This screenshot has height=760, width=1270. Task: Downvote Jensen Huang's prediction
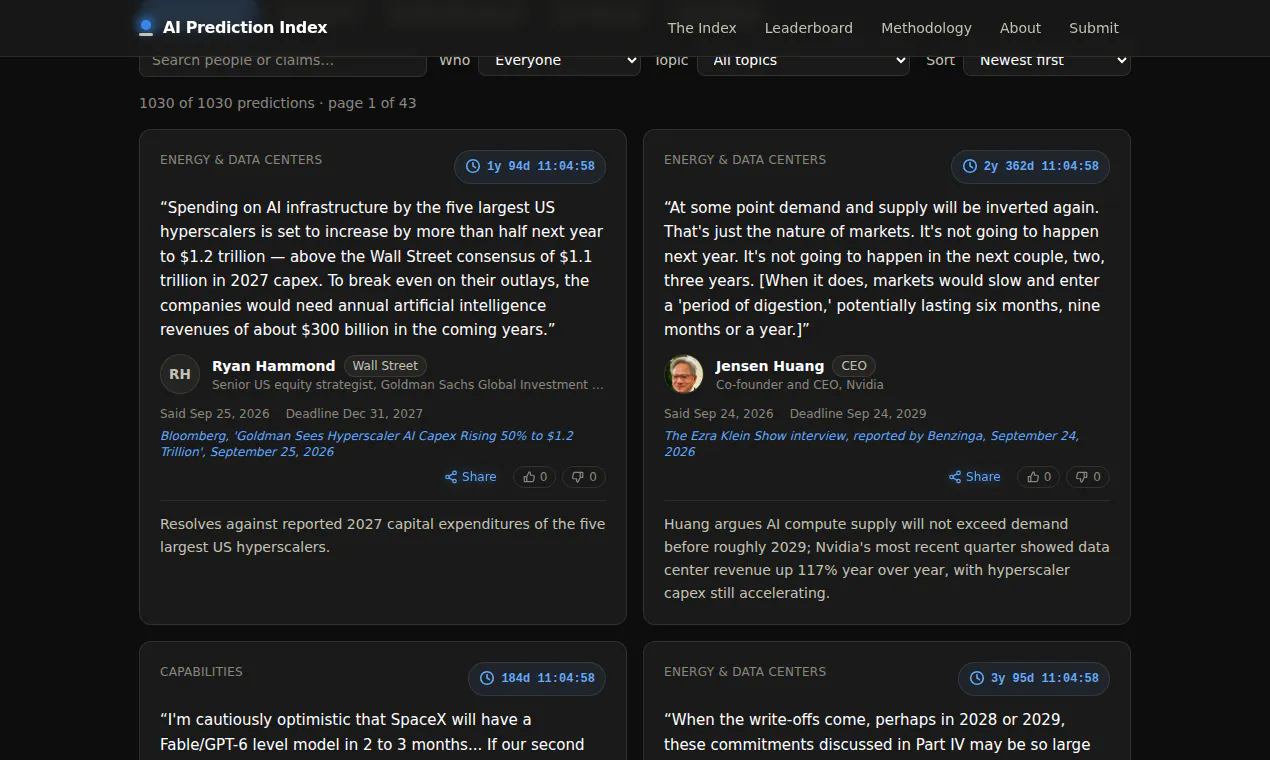click(x=1088, y=477)
